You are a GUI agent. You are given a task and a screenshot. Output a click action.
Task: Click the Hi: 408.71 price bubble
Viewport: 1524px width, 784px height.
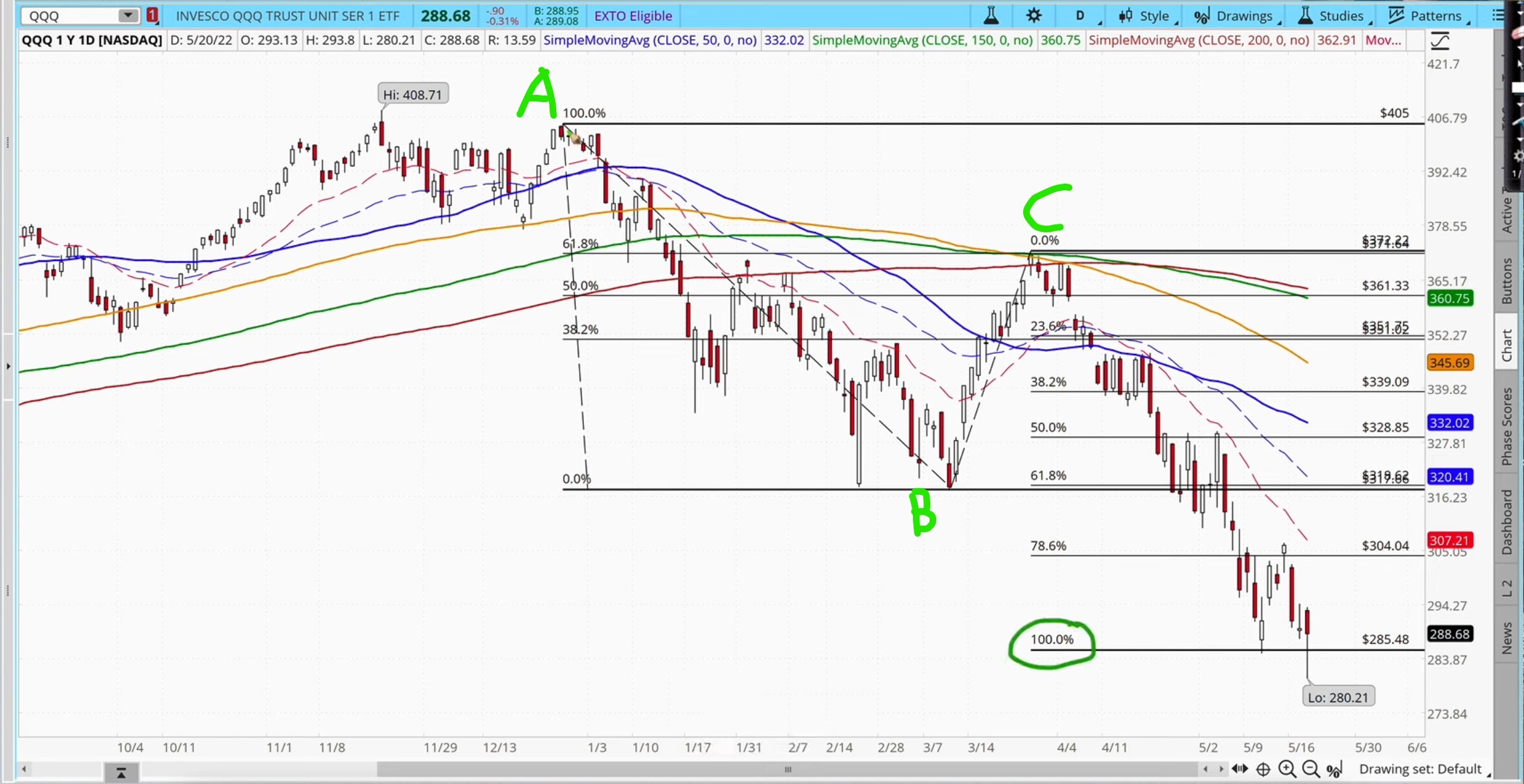[413, 94]
